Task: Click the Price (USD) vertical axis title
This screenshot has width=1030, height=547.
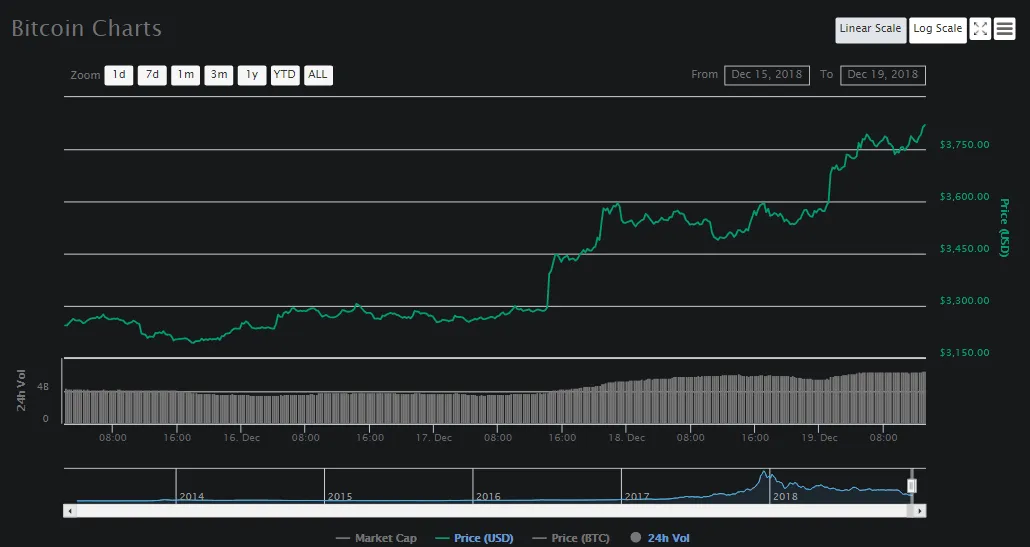Action: pyautogui.click(x=1004, y=227)
